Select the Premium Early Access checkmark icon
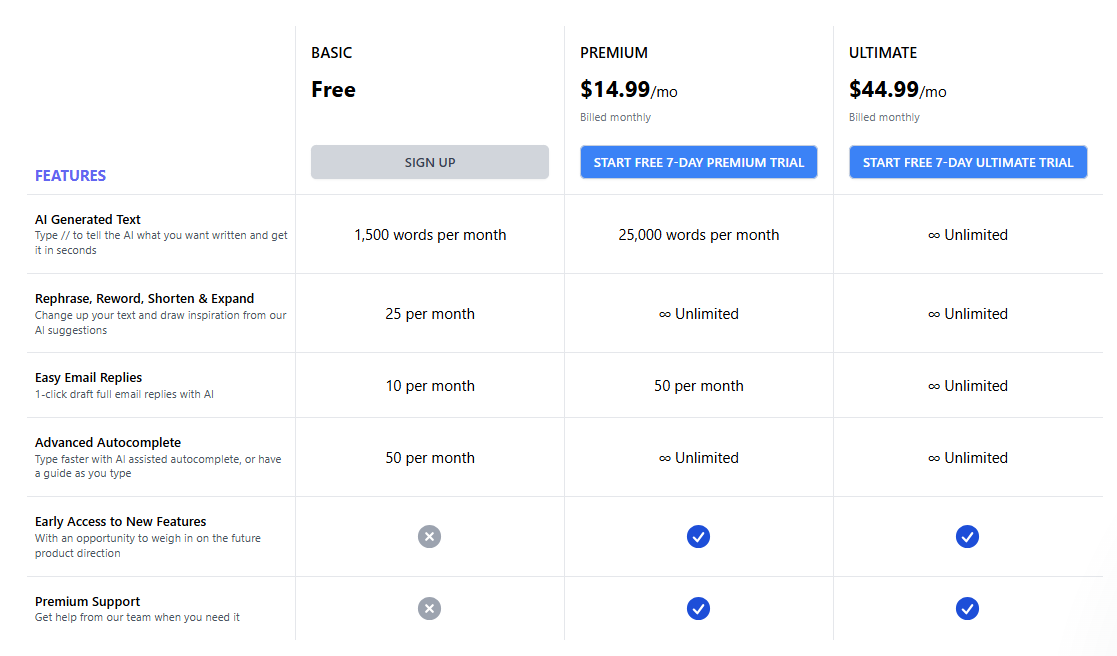Viewport: 1117px width, 656px height. tap(698, 536)
